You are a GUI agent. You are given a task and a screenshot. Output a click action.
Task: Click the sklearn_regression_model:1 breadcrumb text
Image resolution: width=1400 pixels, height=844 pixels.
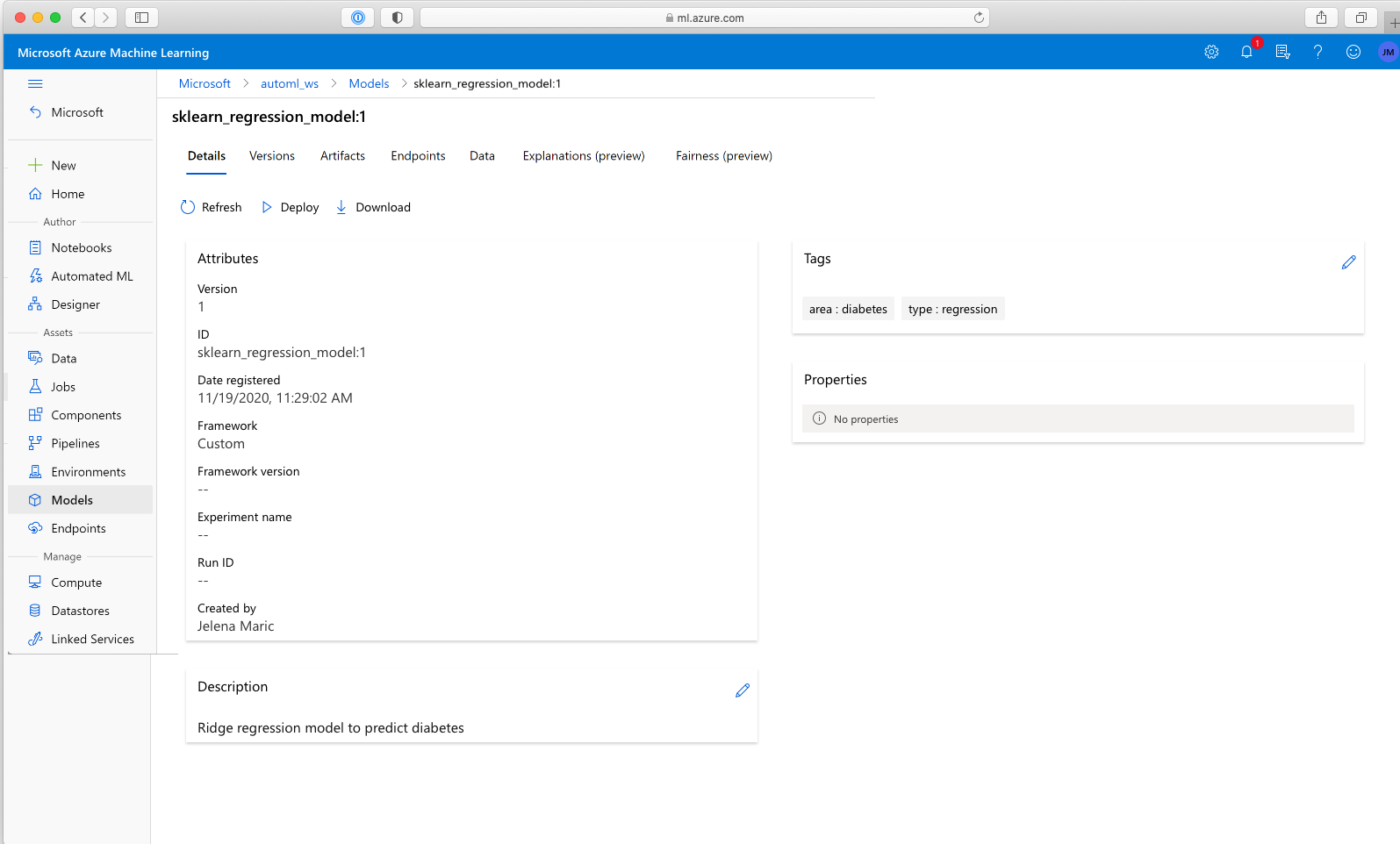pyautogui.click(x=487, y=83)
